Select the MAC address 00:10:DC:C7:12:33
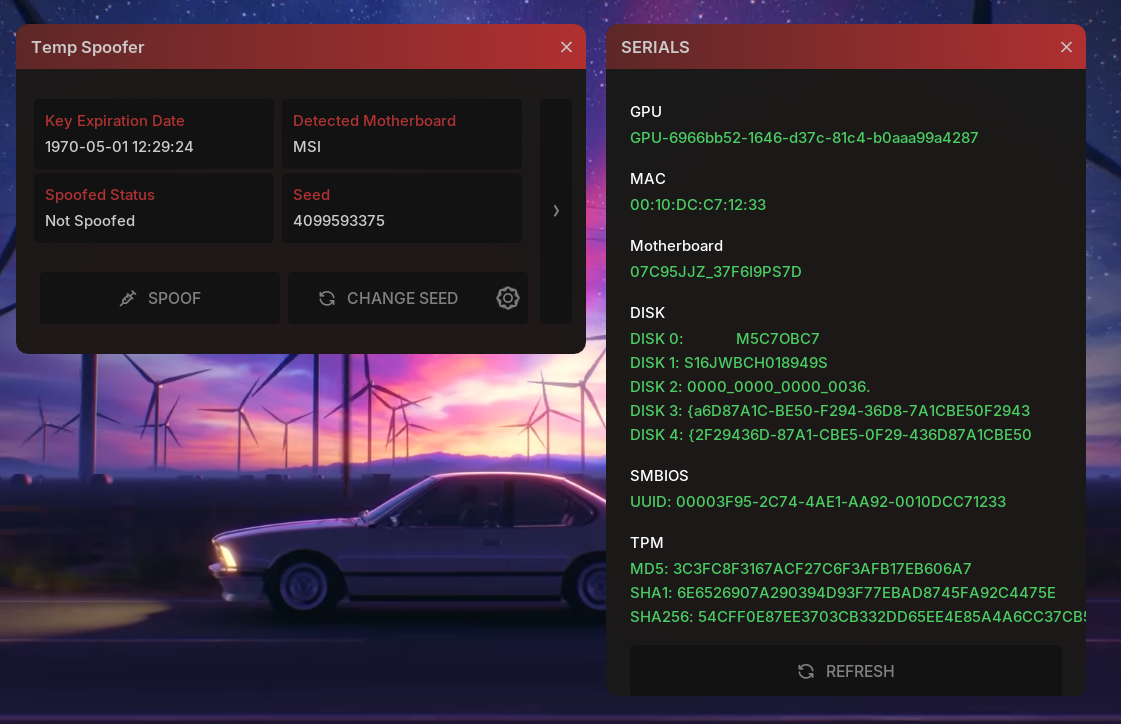 [698, 205]
